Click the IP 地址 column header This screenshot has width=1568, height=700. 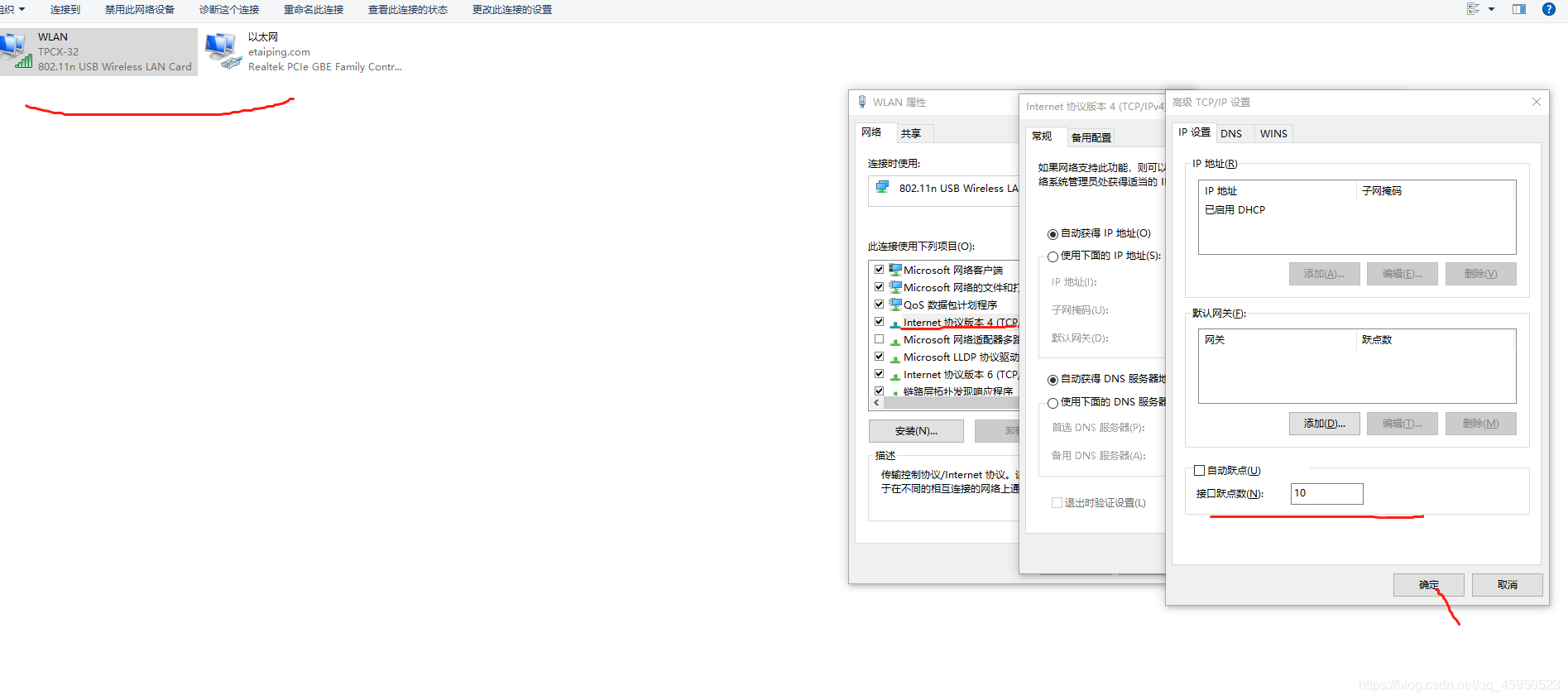[1278, 191]
